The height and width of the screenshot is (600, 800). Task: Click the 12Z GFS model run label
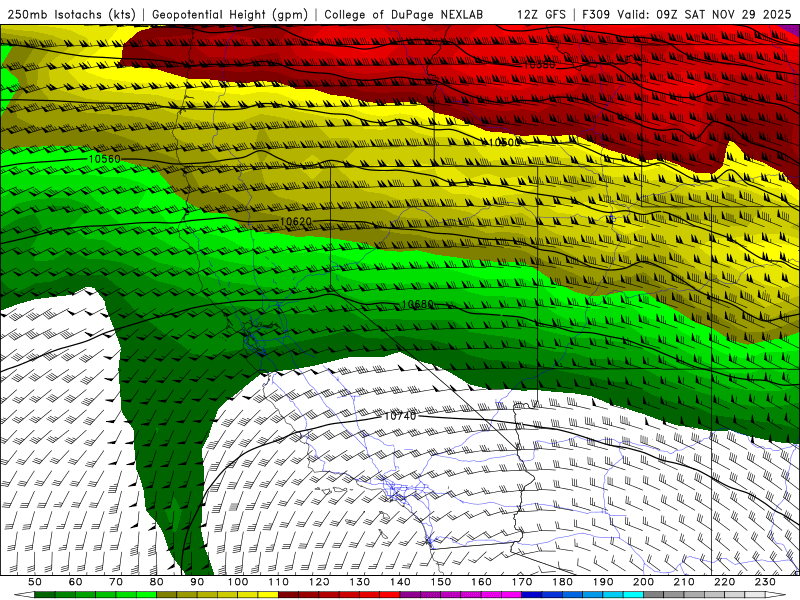541,14
